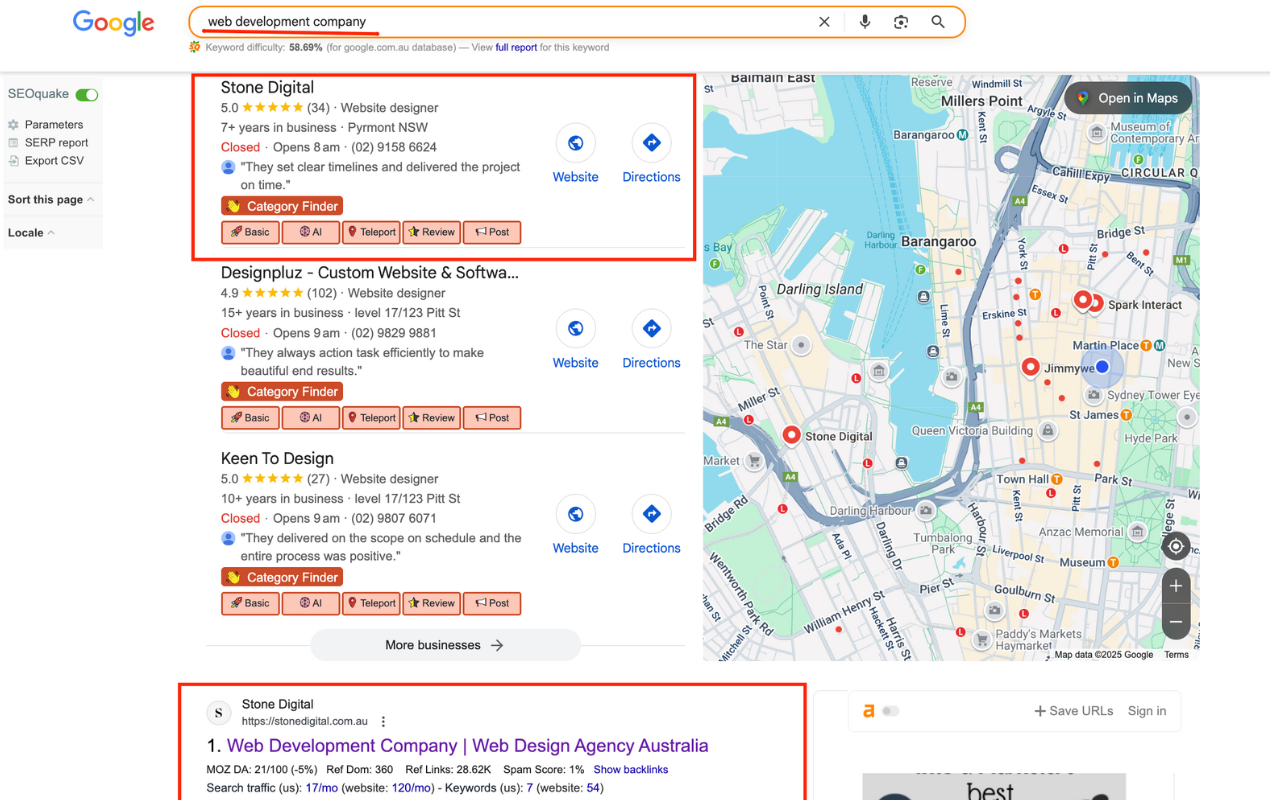Screen dimensions: 1270x800
Task: Go to Google home logo
Action: [x=113, y=23]
